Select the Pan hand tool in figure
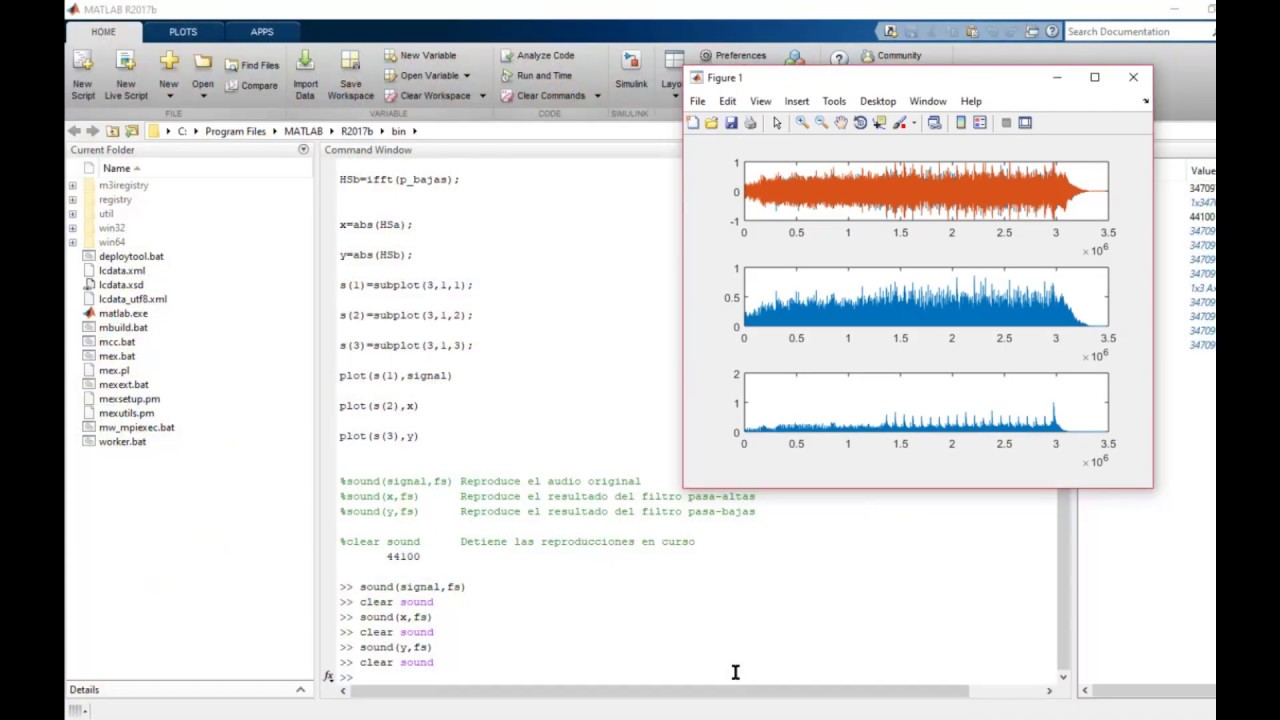 (841, 123)
